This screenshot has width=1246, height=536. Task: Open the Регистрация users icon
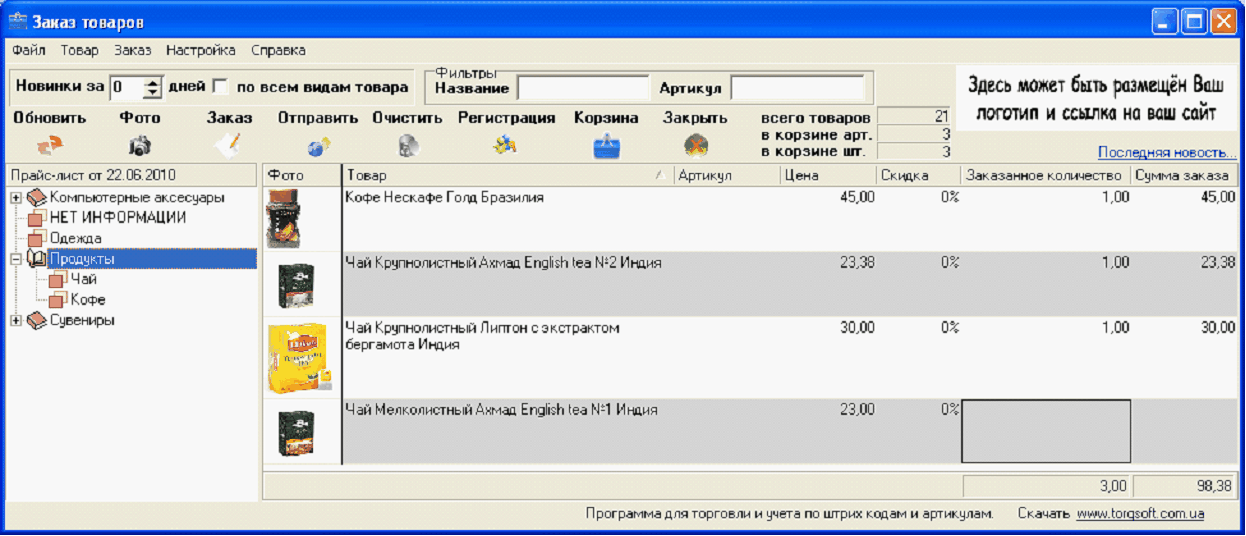pyautogui.click(x=505, y=146)
